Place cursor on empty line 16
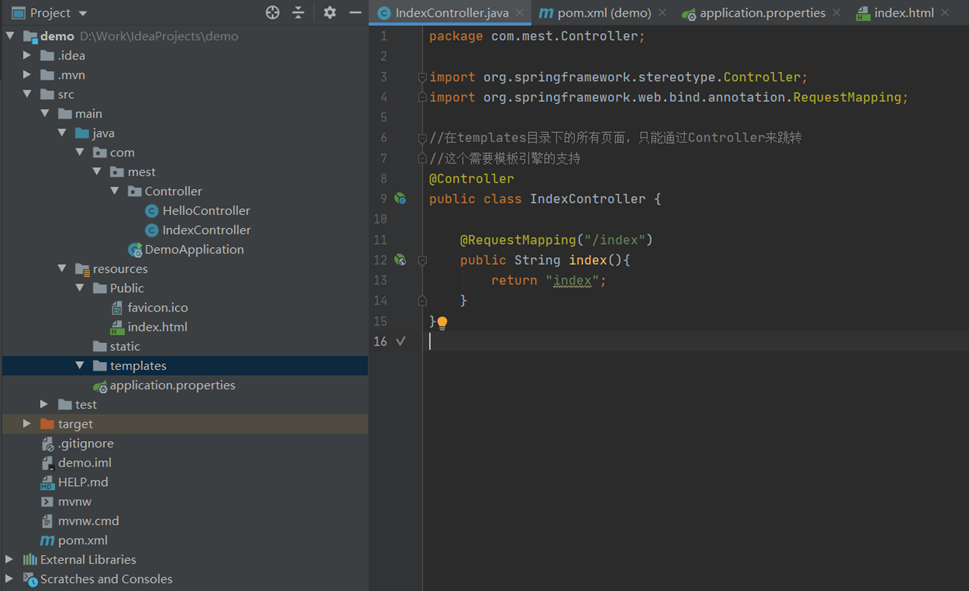The width and height of the screenshot is (969, 591). pyautogui.click(x=695, y=341)
